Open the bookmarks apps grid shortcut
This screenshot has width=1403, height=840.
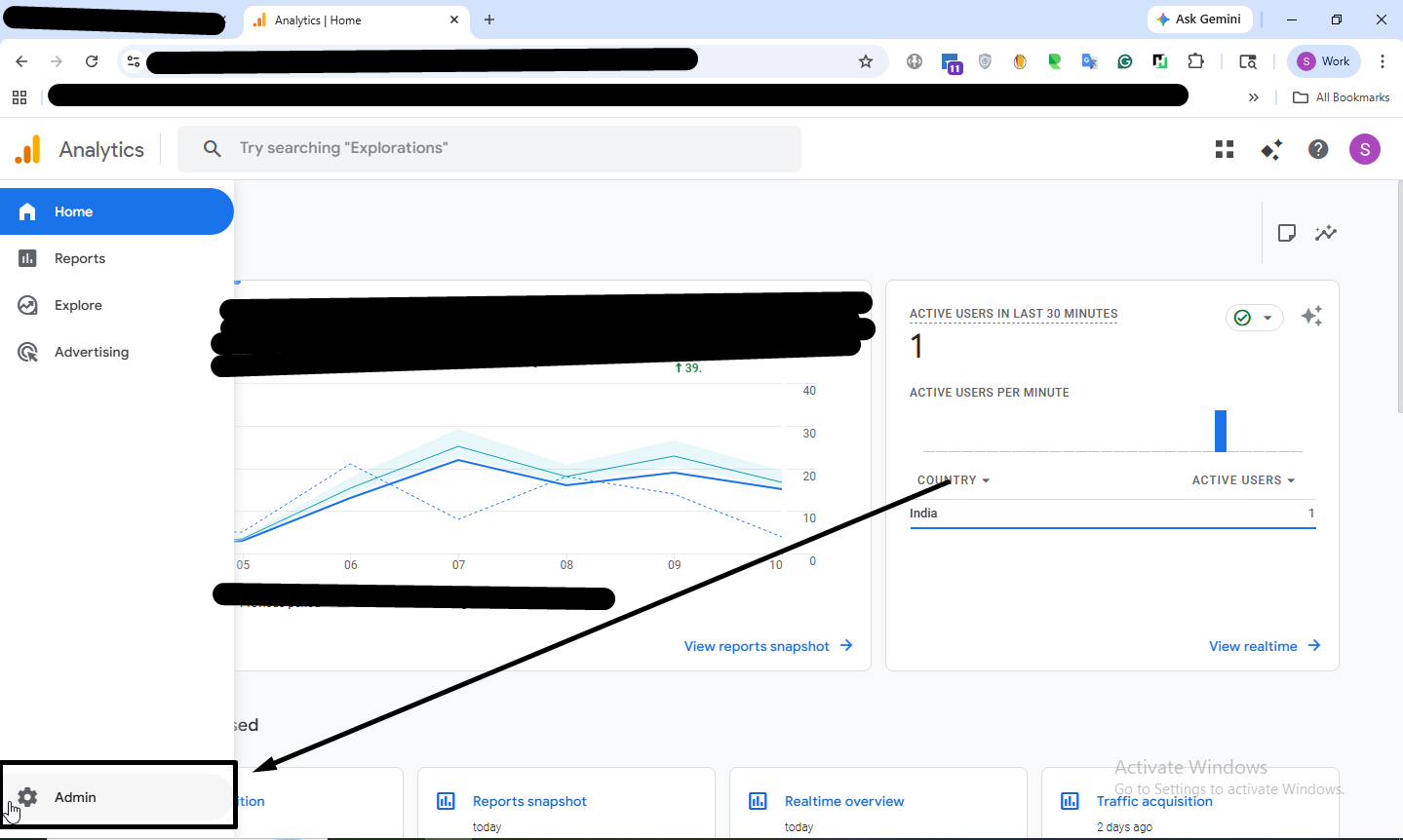(19, 97)
